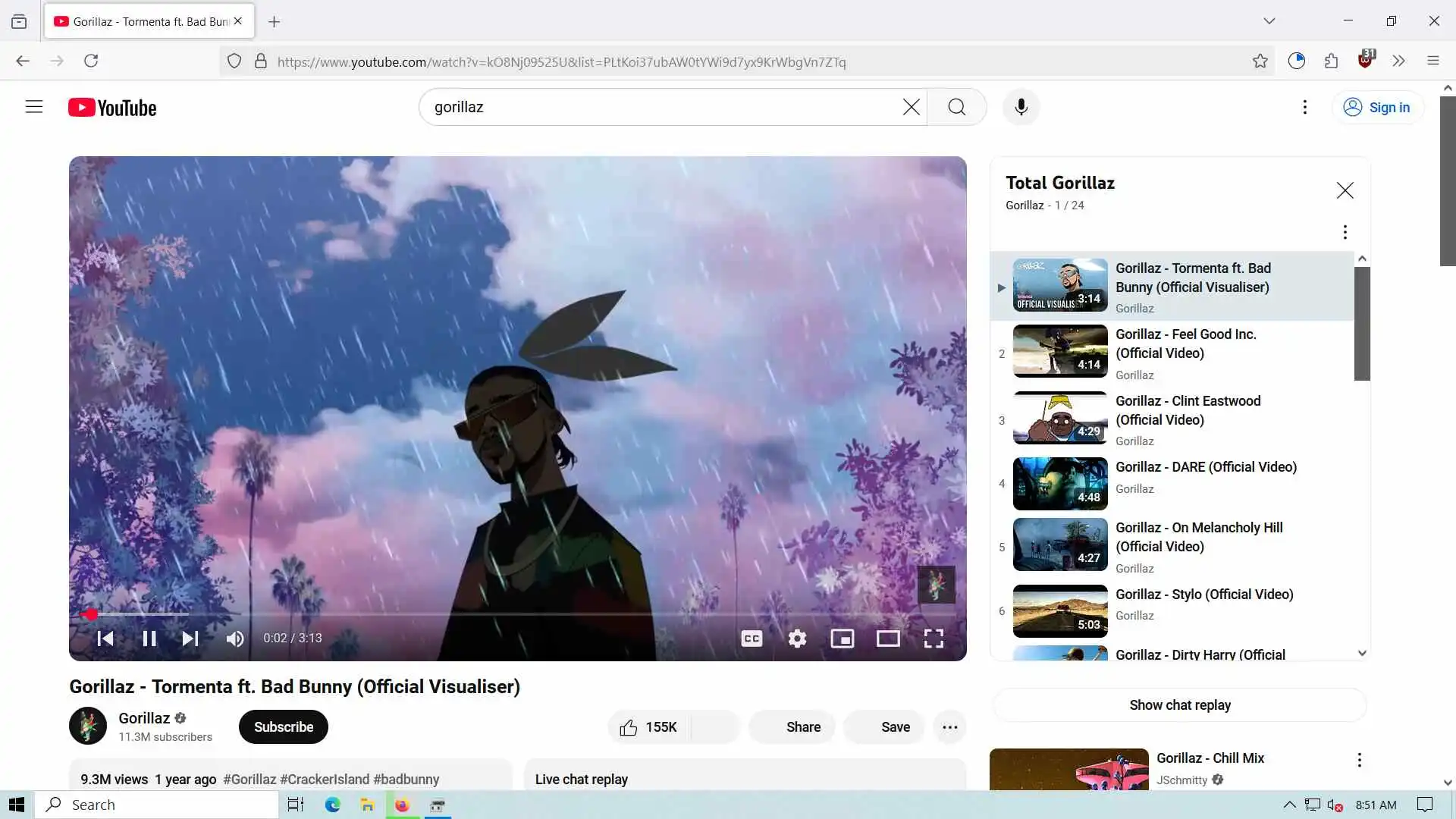Open Firefox from the Windows taskbar
This screenshot has width=1456, height=819.
402,805
